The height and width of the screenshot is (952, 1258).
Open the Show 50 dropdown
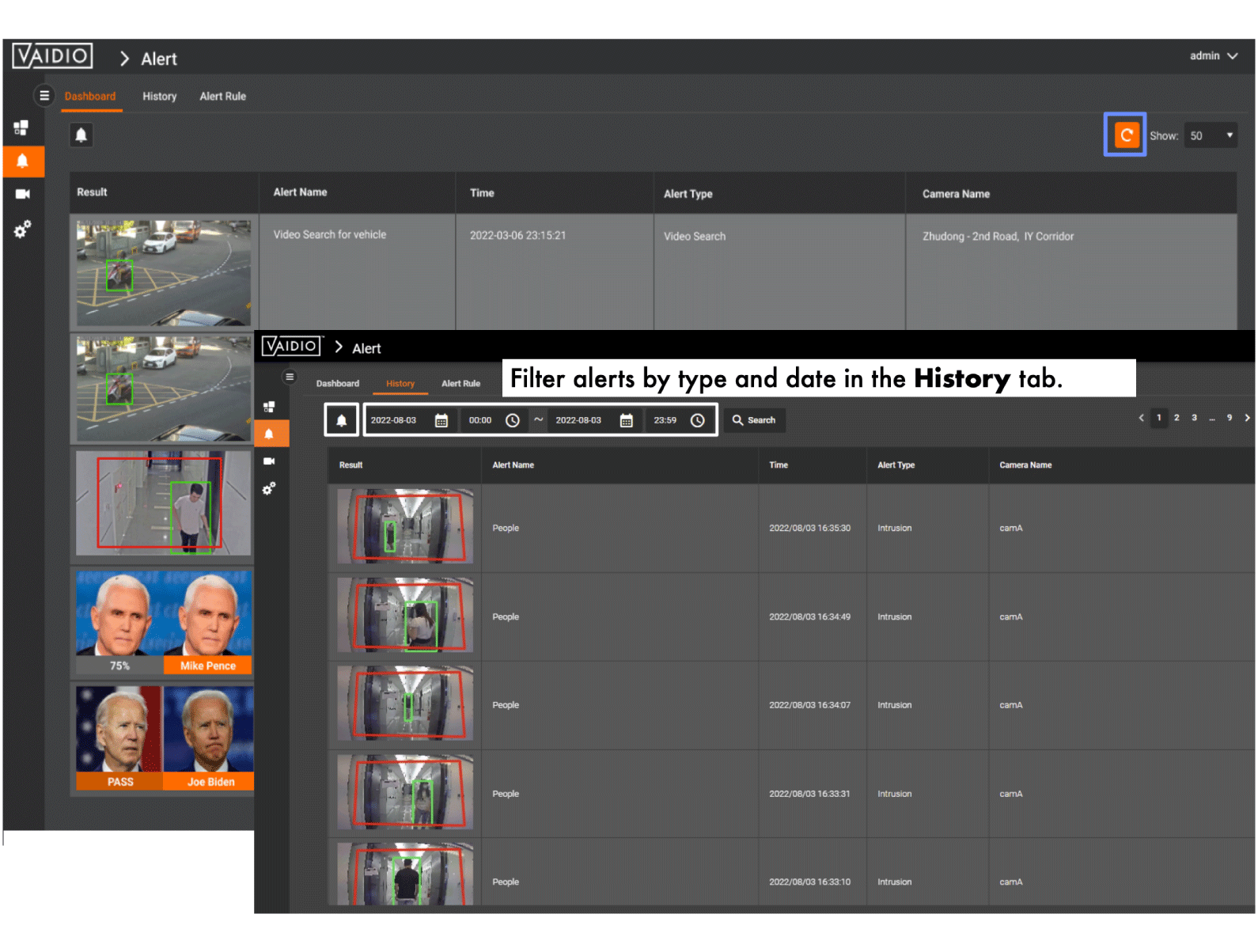[x=1211, y=135]
